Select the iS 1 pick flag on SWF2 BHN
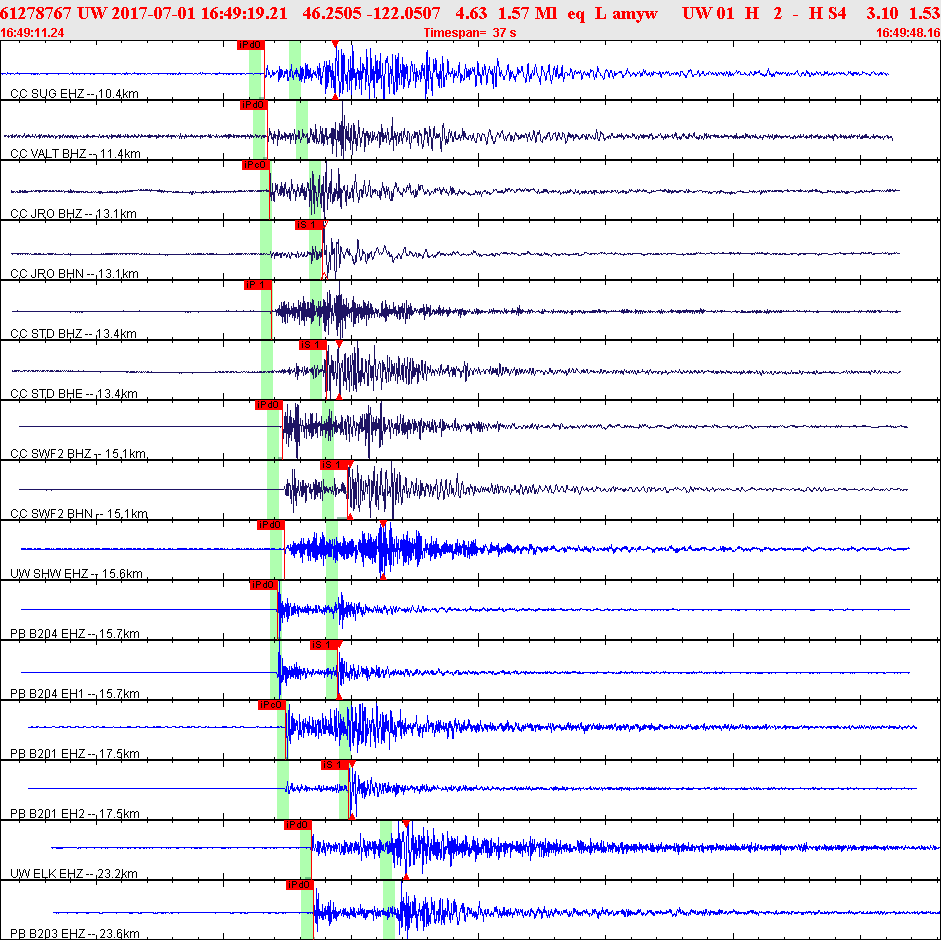Image resolution: width=941 pixels, height=940 pixels. pyautogui.click(x=334, y=465)
